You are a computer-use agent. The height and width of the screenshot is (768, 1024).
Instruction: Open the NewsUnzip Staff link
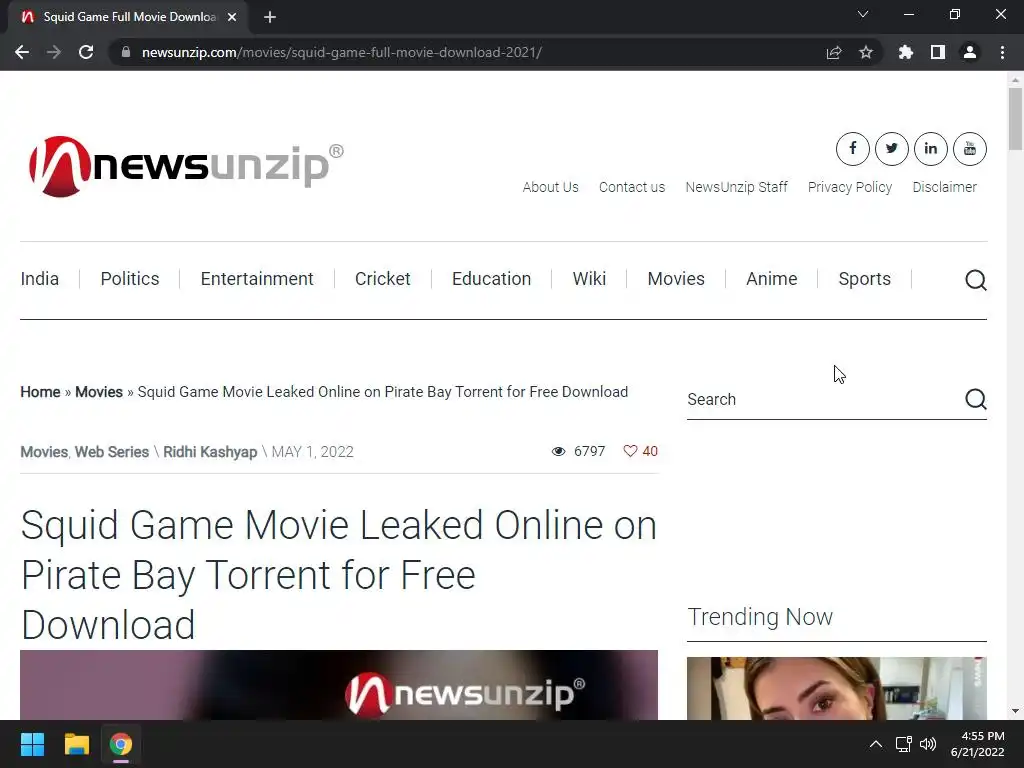tap(737, 187)
